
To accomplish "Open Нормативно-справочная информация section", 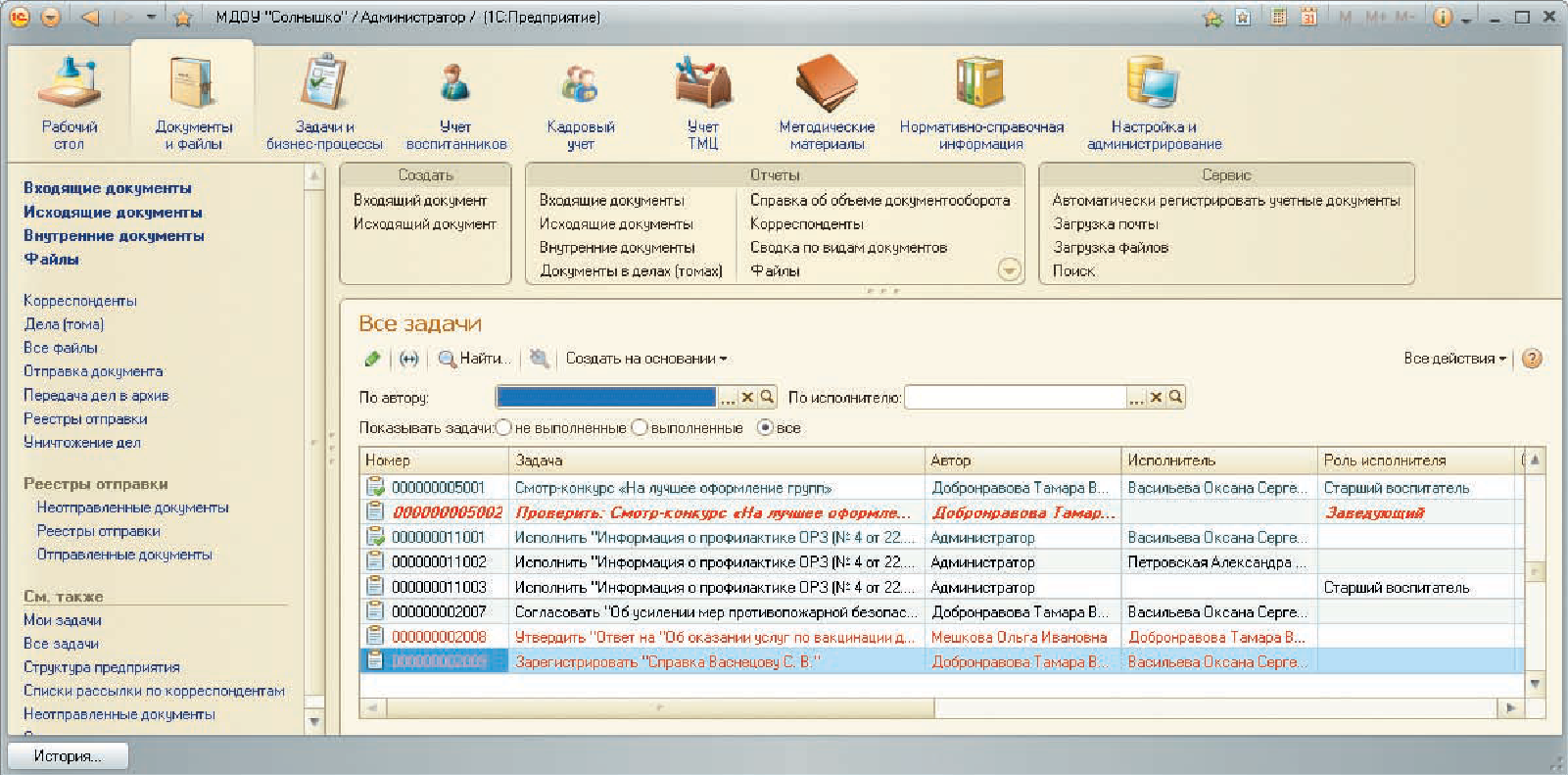I will (981, 103).
